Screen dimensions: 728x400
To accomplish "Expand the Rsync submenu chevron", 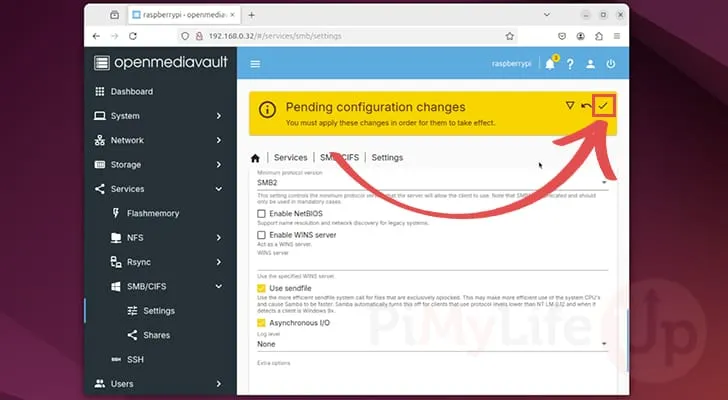I will click(x=219, y=262).
